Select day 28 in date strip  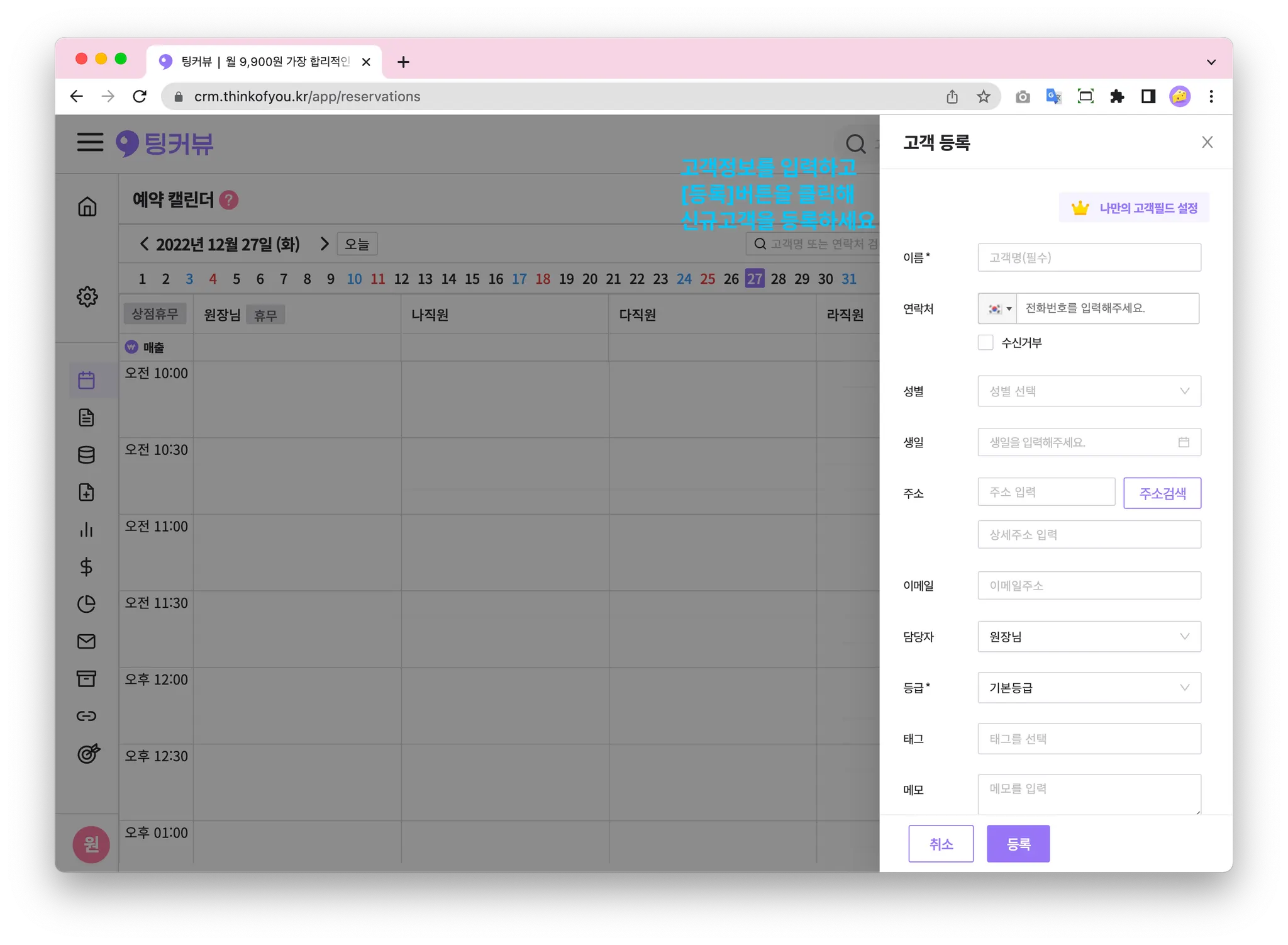pos(778,279)
